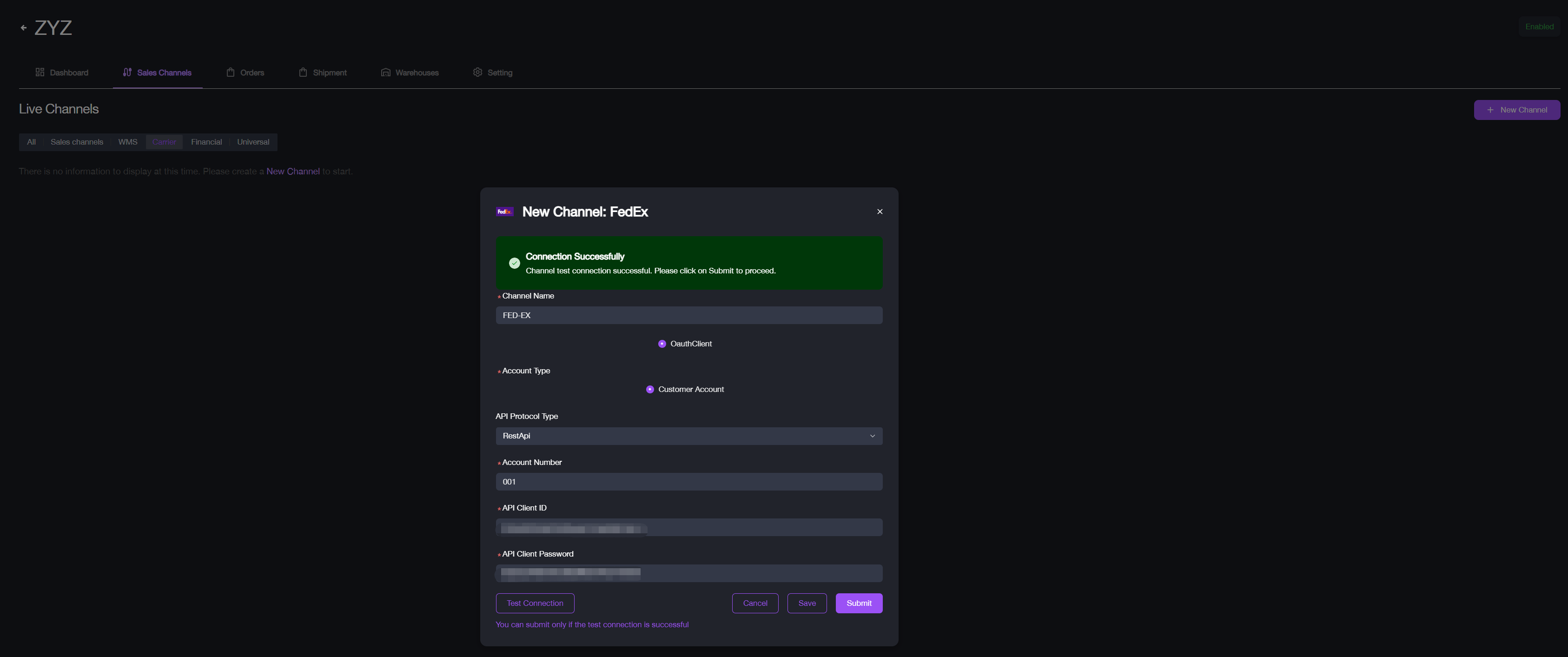Image resolution: width=1568 pixels, height=657 pixels.
Task: Click the back arrow beside ZYZ
Action: click(x=24, y=28)
